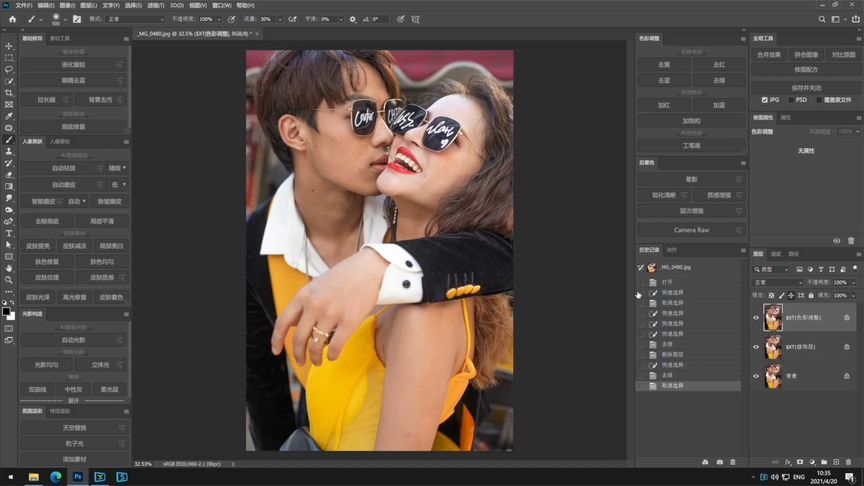Viewport: 864px width, 486px height.
Task: Click the Home icon in options bar
Action: [x=12, y=19]
